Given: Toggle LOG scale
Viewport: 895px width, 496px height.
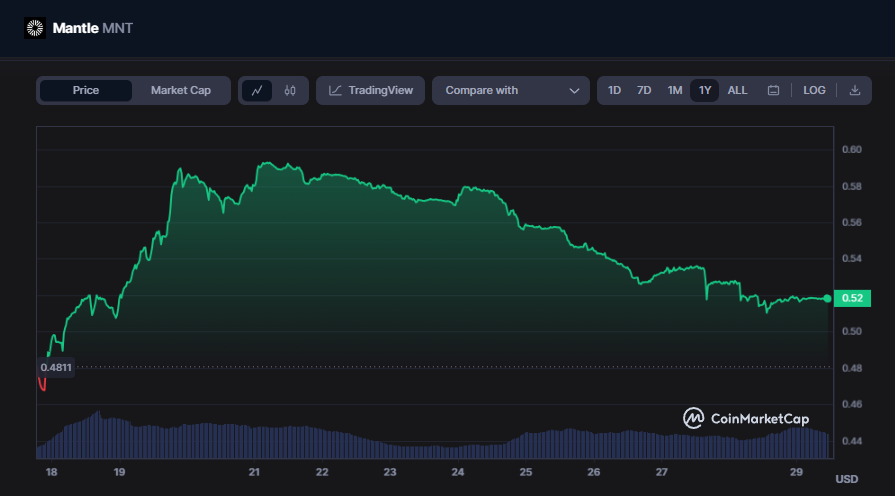Looking at the screenshot, I should click(x=814, y=90).
